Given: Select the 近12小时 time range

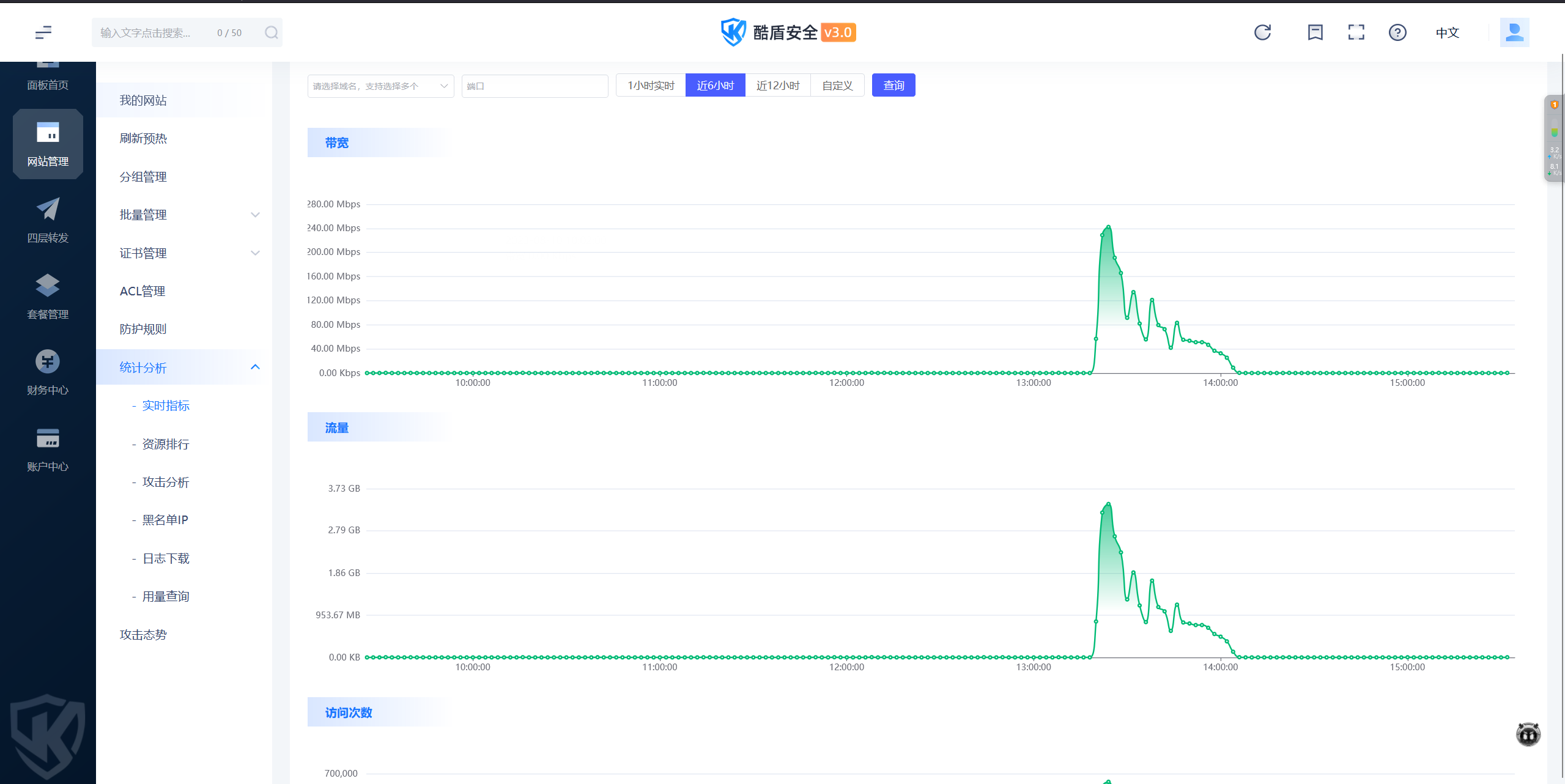Looking at the screenshot, I should tap(778, 85).
